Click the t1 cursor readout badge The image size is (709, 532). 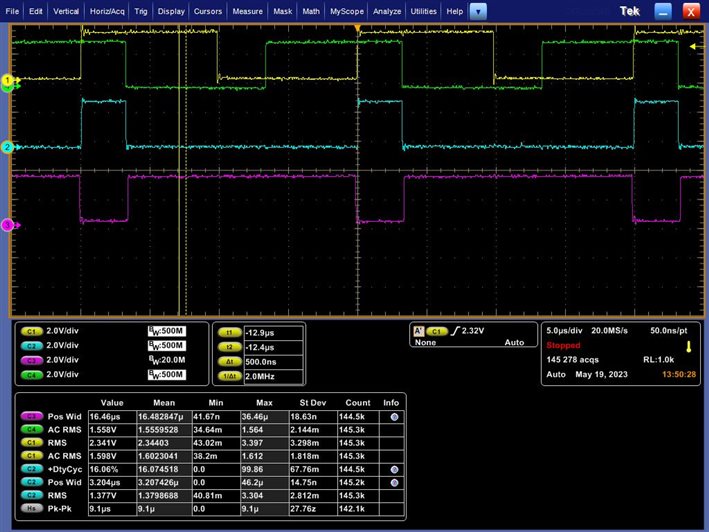click(229, 331)
